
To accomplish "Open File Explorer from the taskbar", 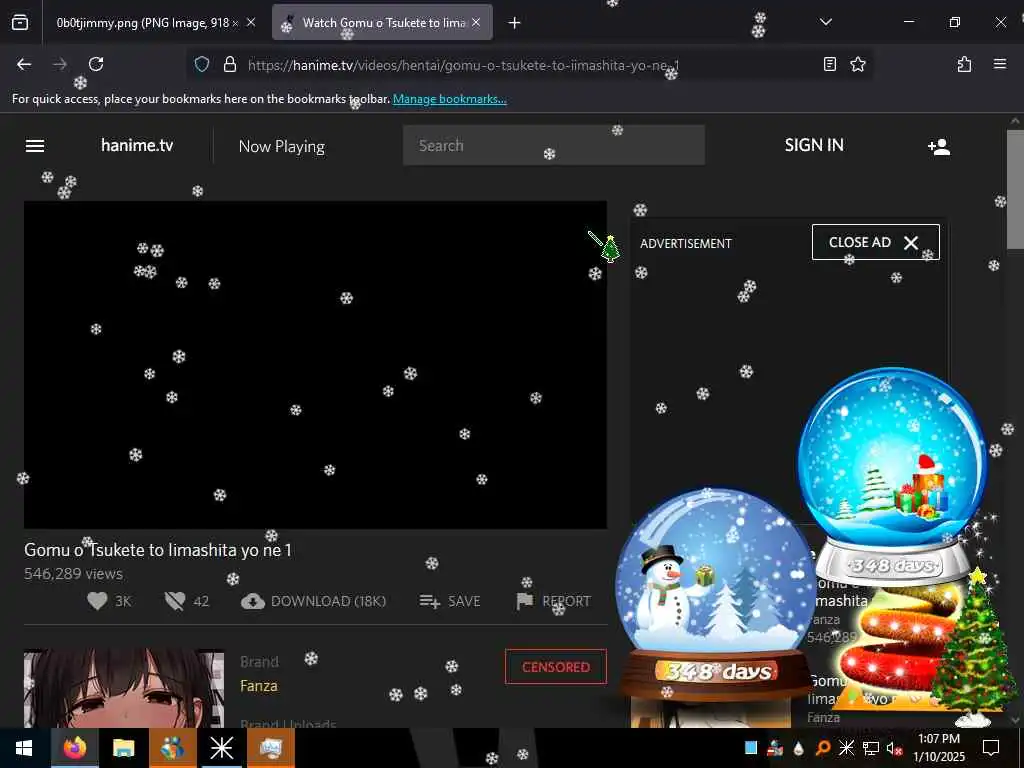I will click(x=123, y=748).
